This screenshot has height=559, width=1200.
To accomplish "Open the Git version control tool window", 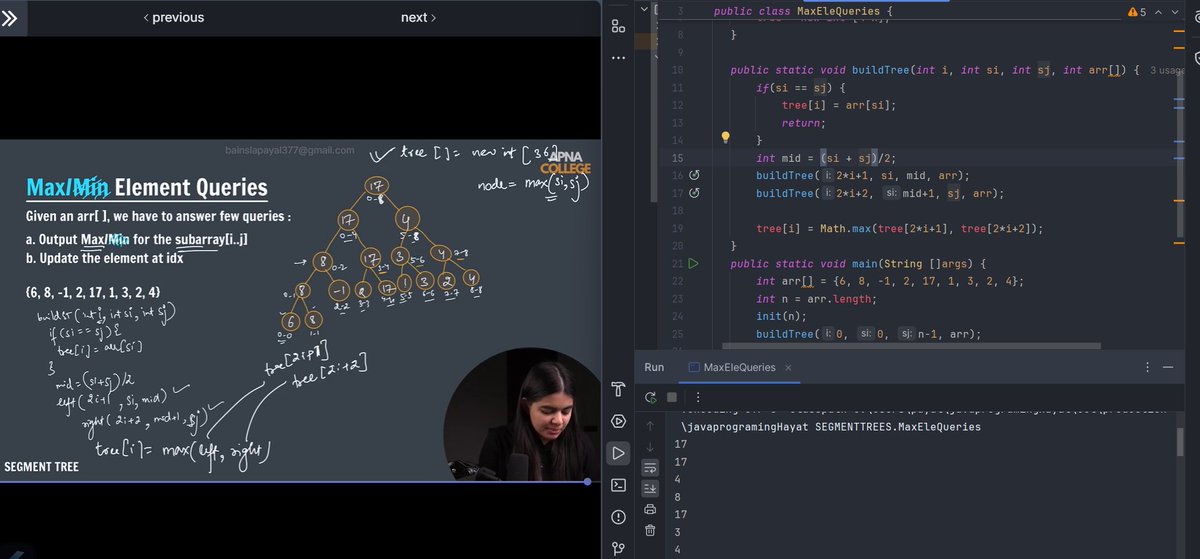I will click(x=618, y=548).
